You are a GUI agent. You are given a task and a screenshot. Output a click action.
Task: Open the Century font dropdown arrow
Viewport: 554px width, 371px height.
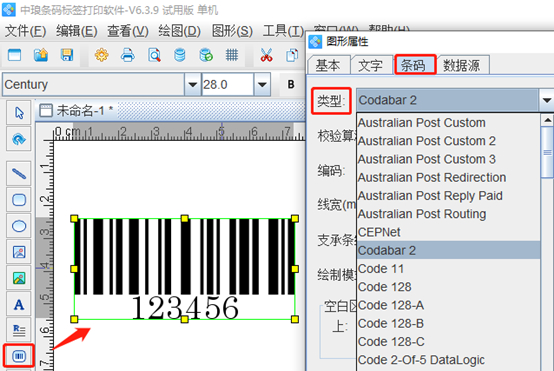click(x=193, y=84)
